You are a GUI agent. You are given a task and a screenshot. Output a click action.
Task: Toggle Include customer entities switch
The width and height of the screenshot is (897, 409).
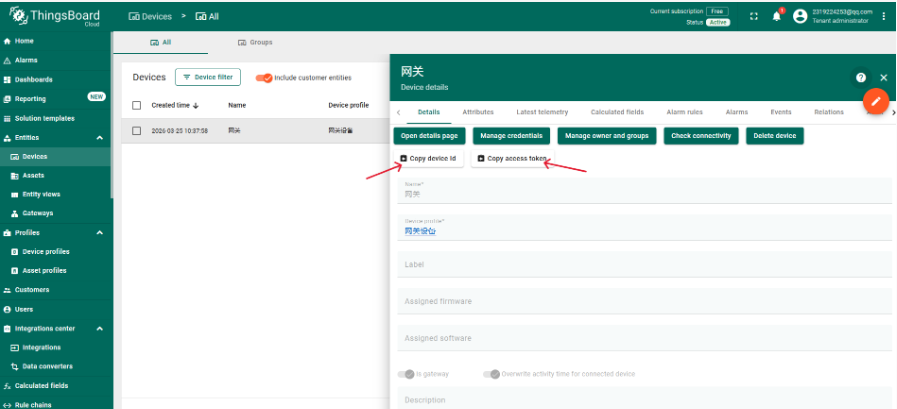coord(265,77)
